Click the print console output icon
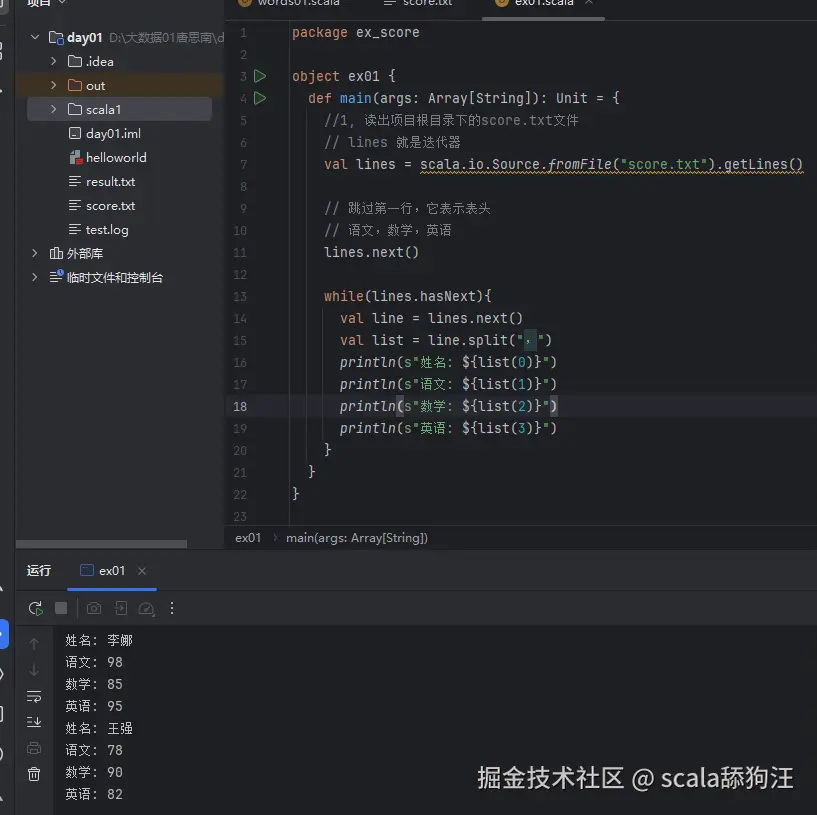This screenshot has height=815, width=817. click(x=34, y=748)
